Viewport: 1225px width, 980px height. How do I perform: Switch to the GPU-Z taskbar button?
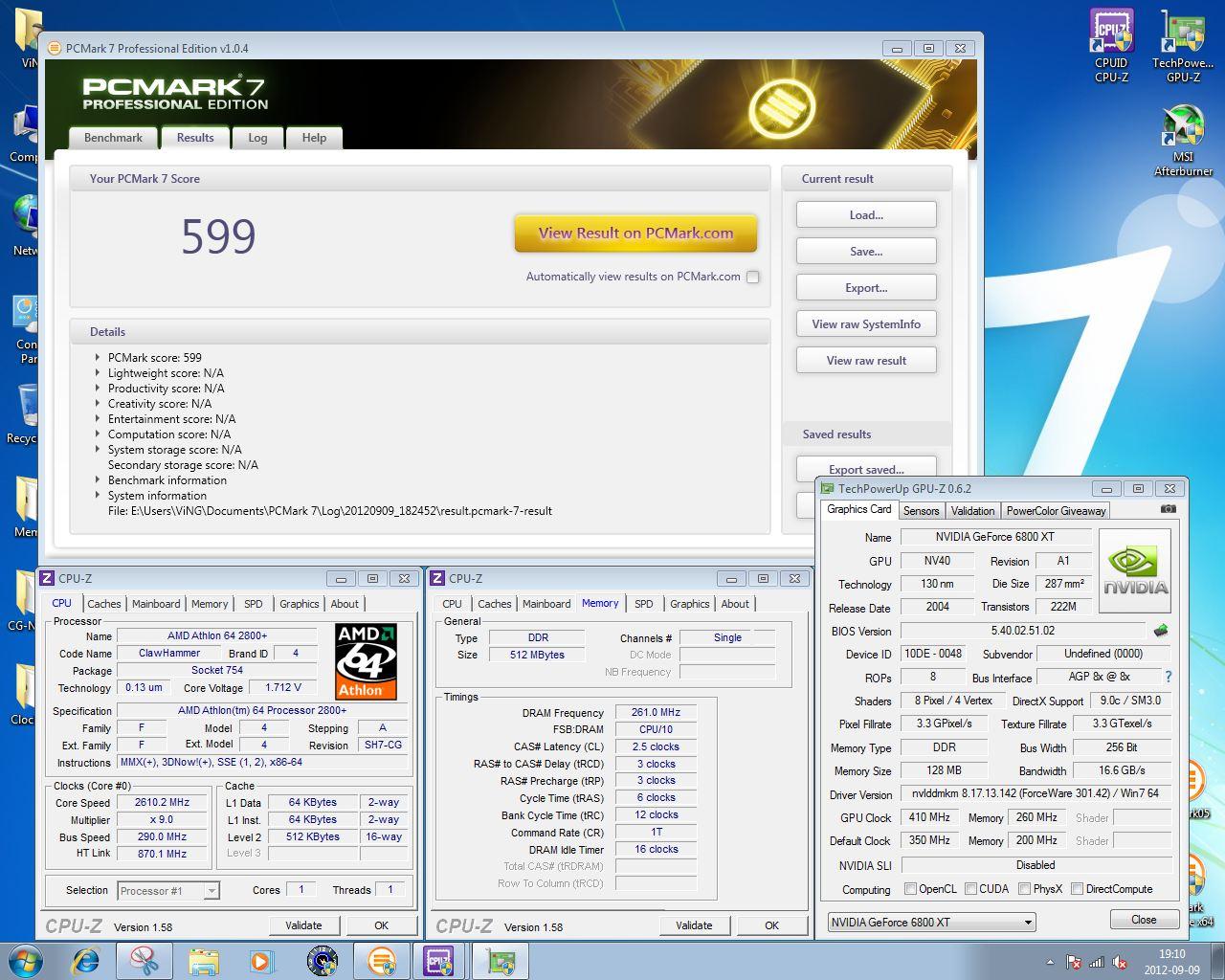(x=499, y=961)
